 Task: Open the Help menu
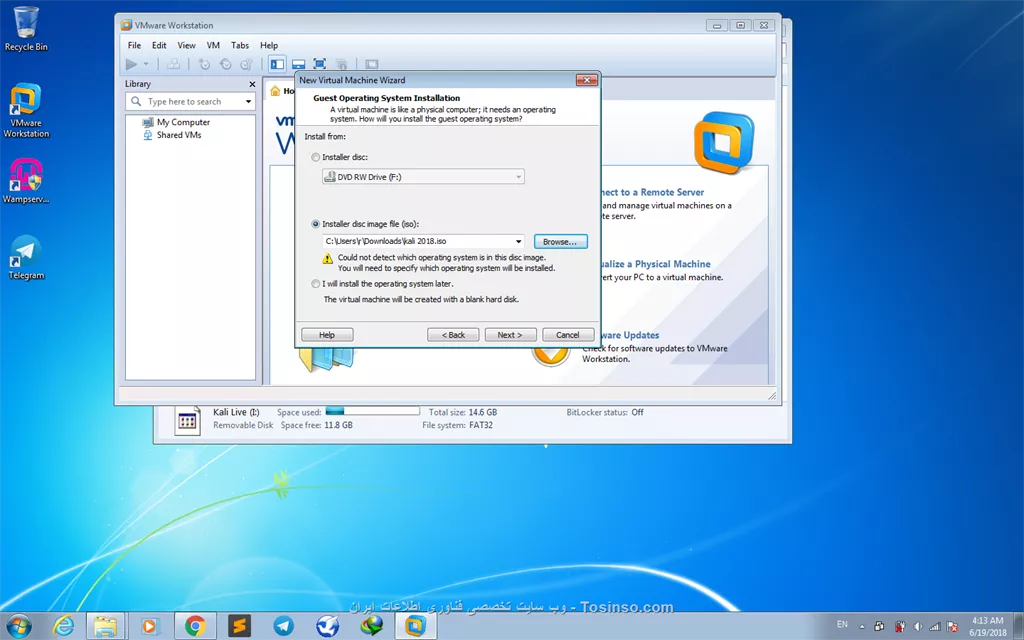tap(269, 45)
